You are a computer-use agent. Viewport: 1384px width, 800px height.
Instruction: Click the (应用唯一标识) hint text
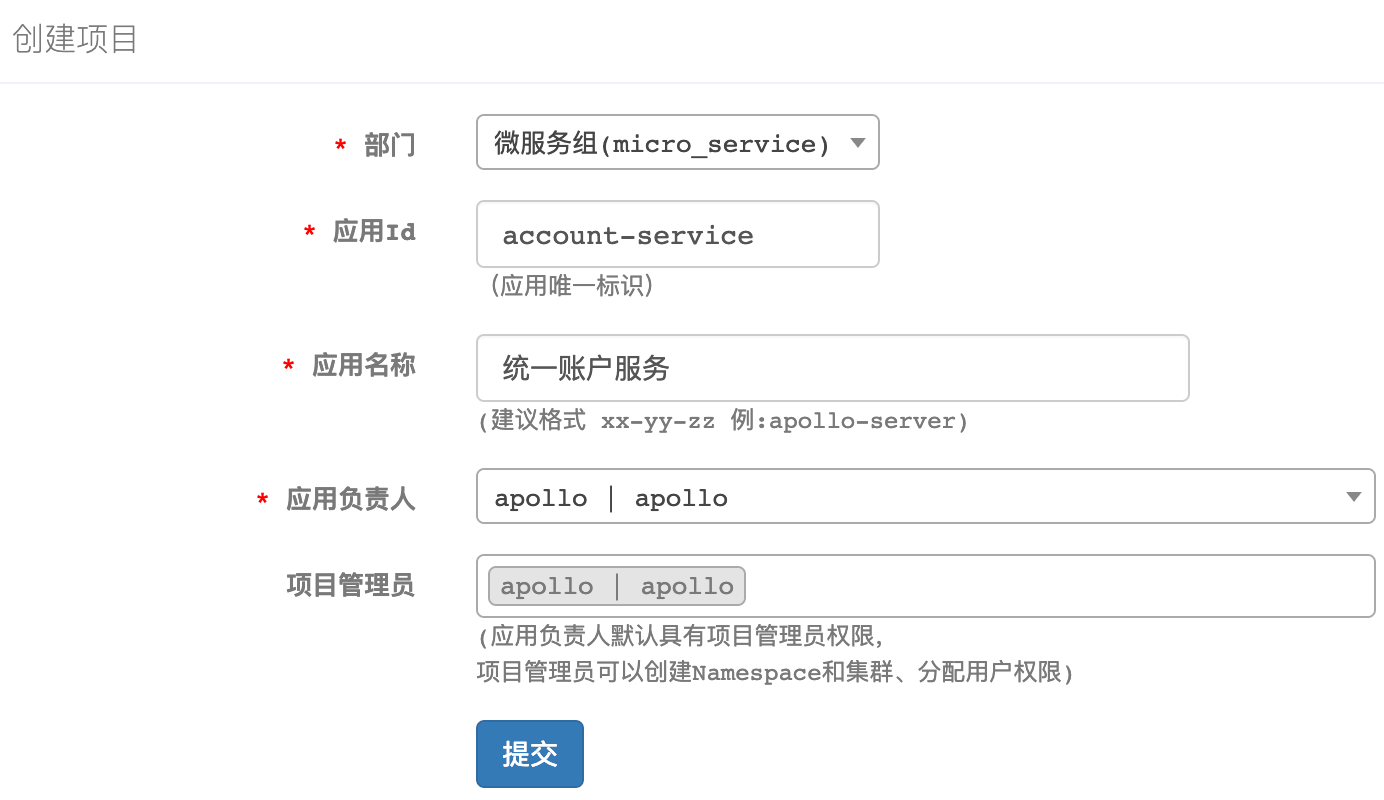[571, 286]
